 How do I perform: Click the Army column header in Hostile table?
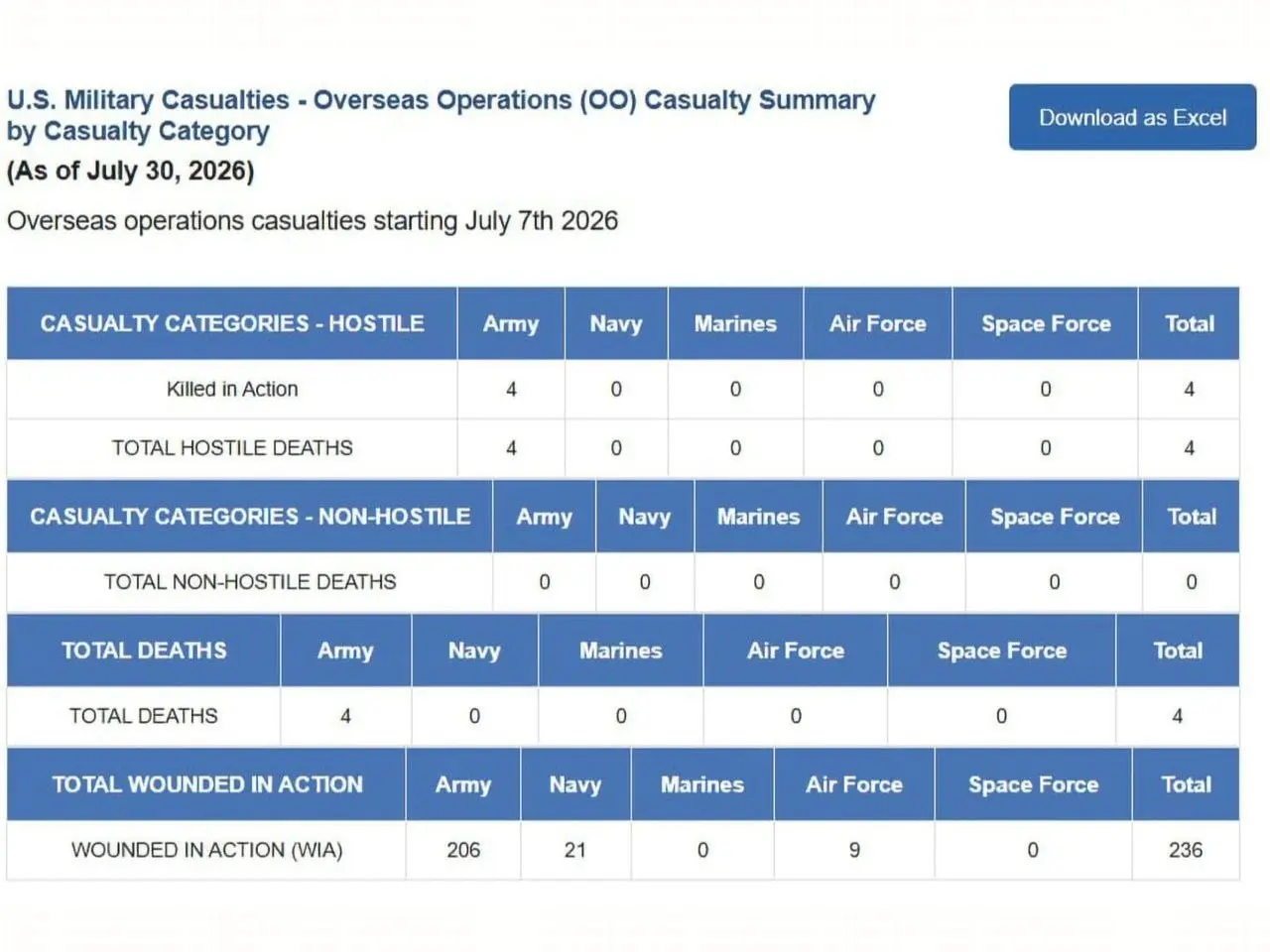(511, 323)
